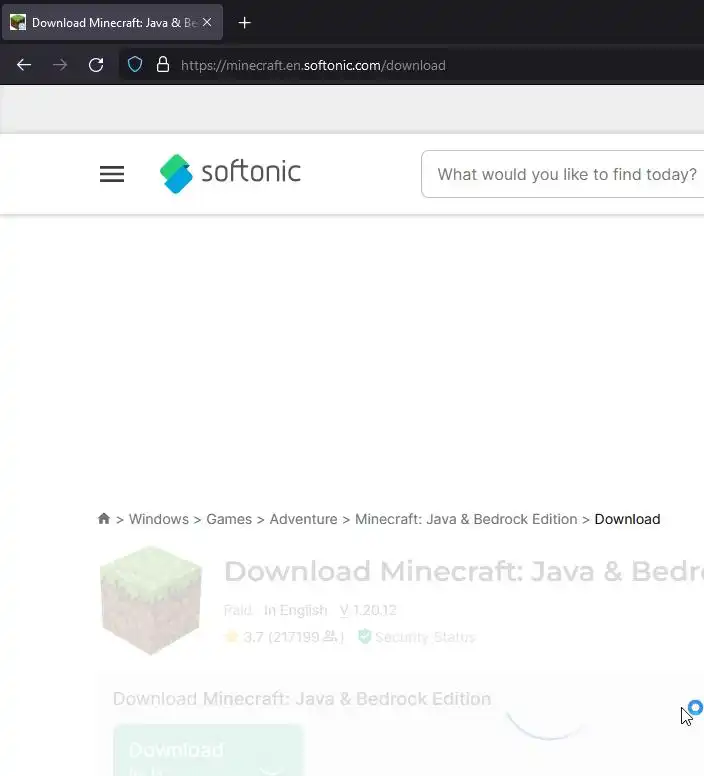Open the Adventure breadcrumb link
Image resolution: width=704 pixels, height=776 pixels.
coord(303,519)
